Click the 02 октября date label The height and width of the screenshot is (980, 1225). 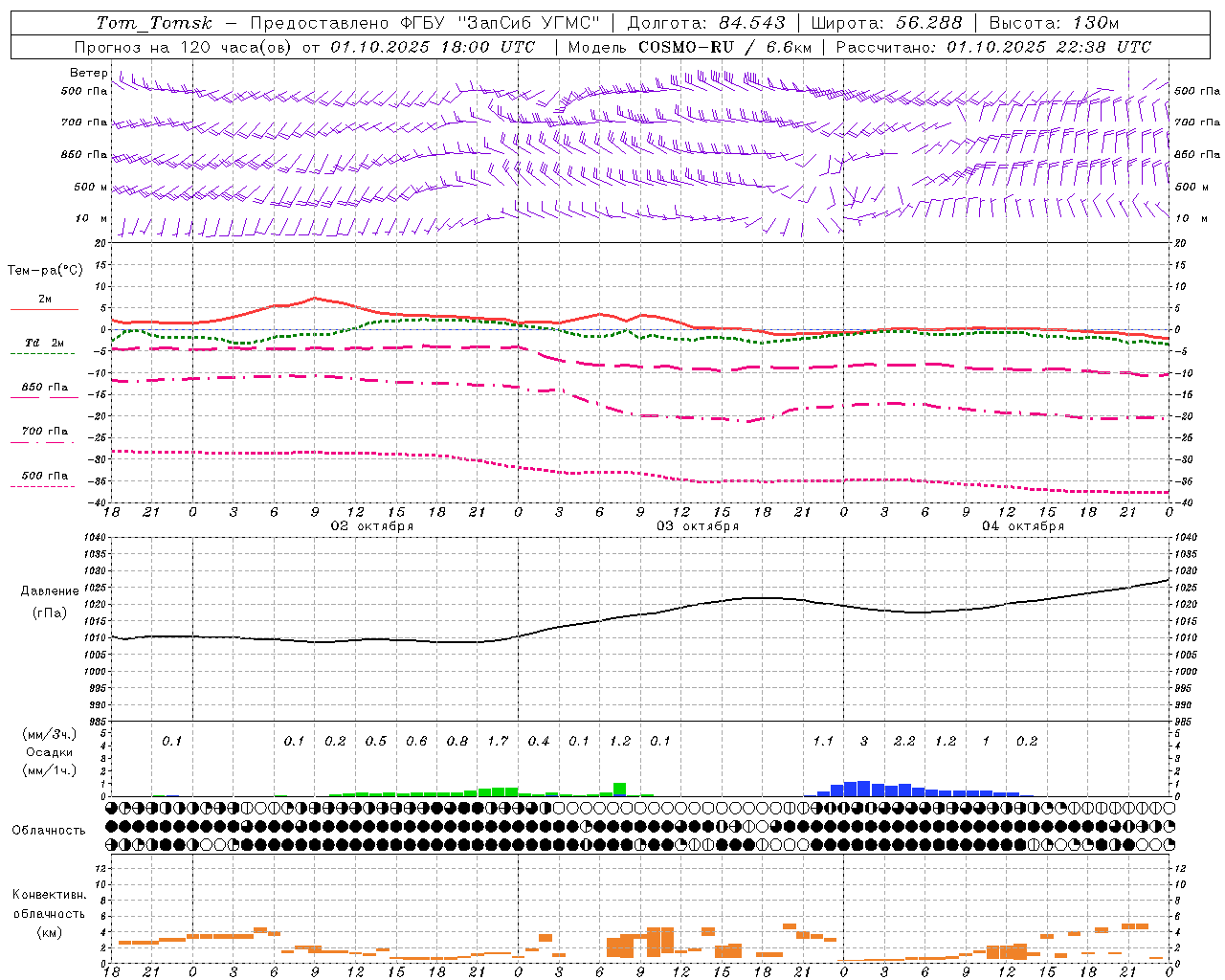371,526
